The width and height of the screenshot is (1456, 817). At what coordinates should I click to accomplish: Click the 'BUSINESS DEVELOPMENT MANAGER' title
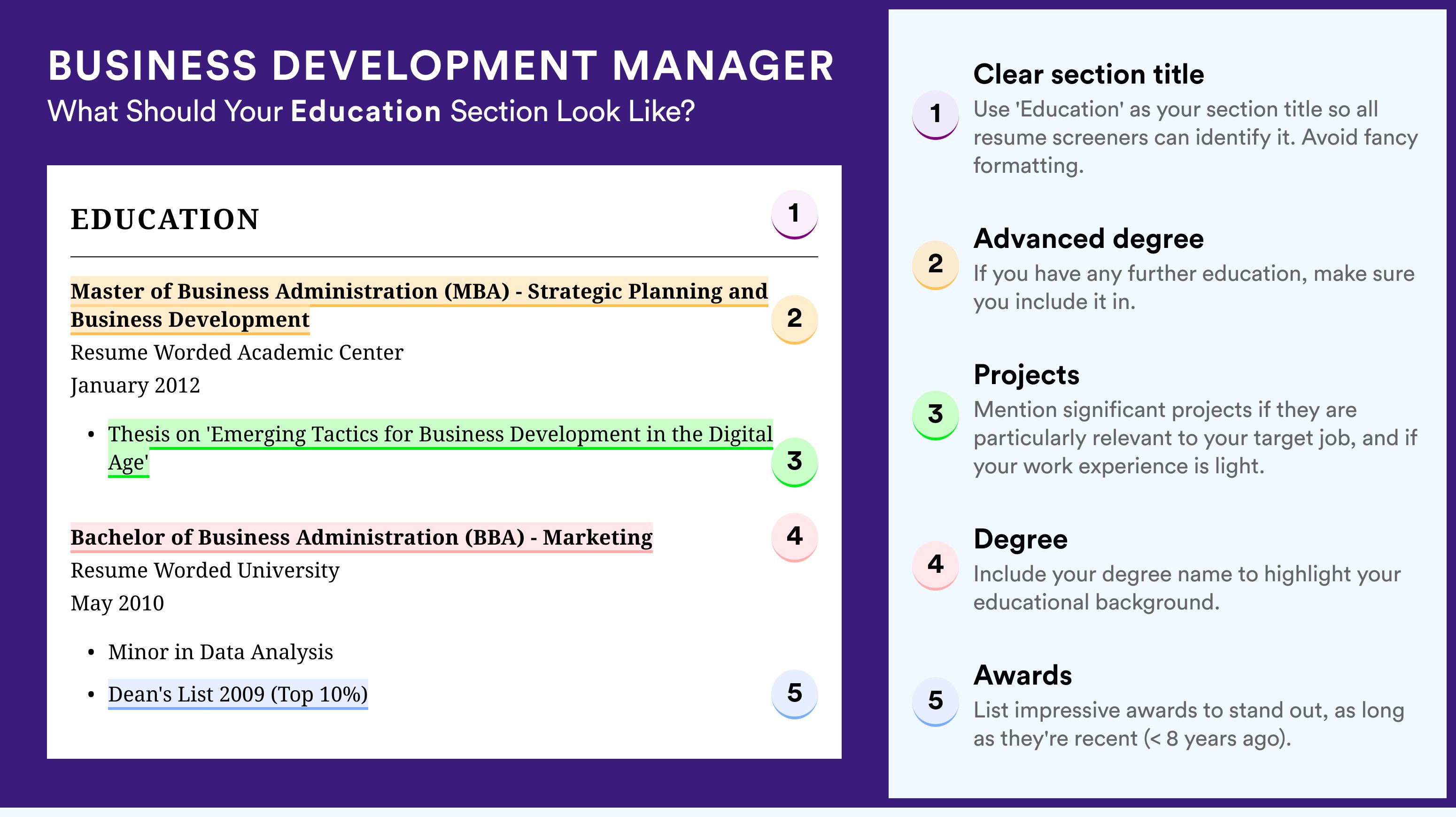441,66
